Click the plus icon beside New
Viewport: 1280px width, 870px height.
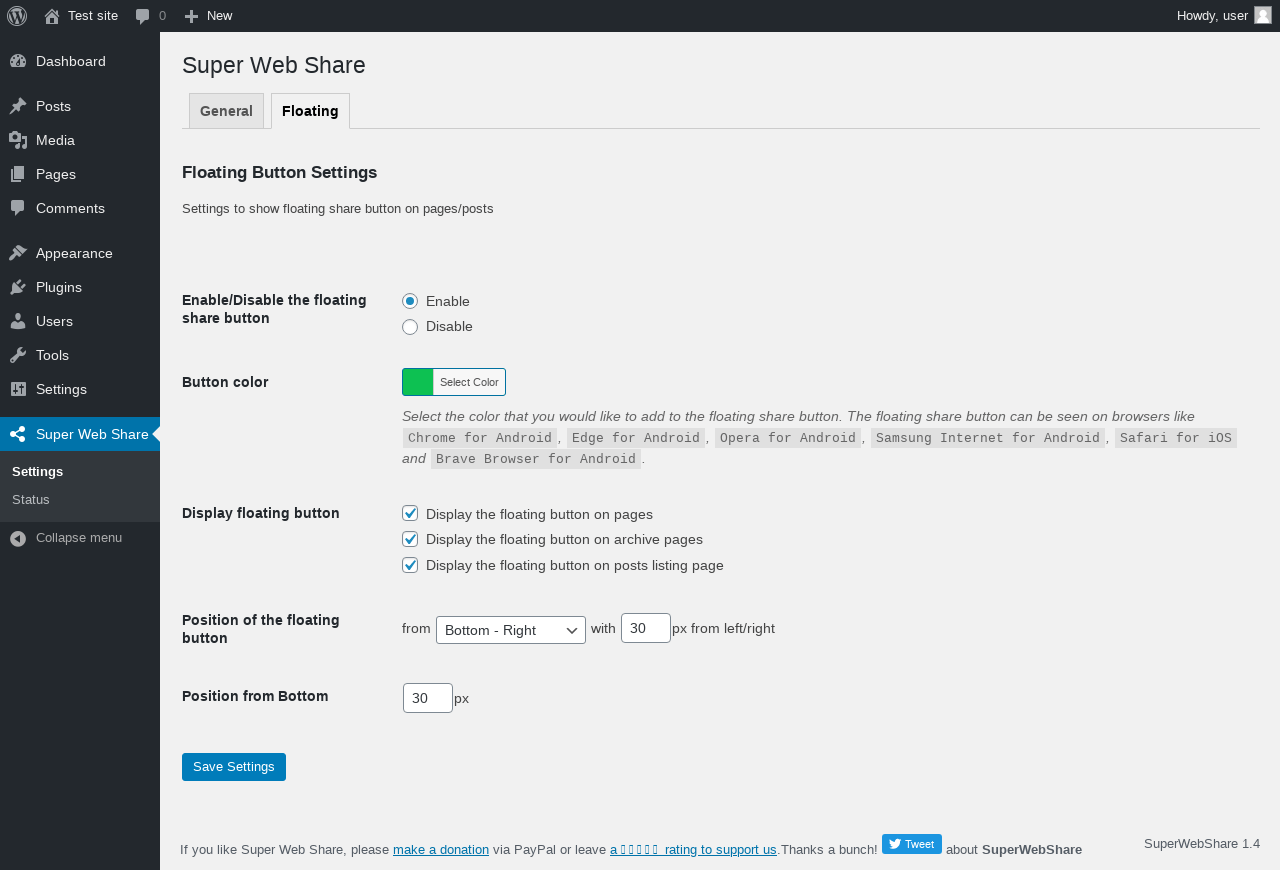(191, 16)
